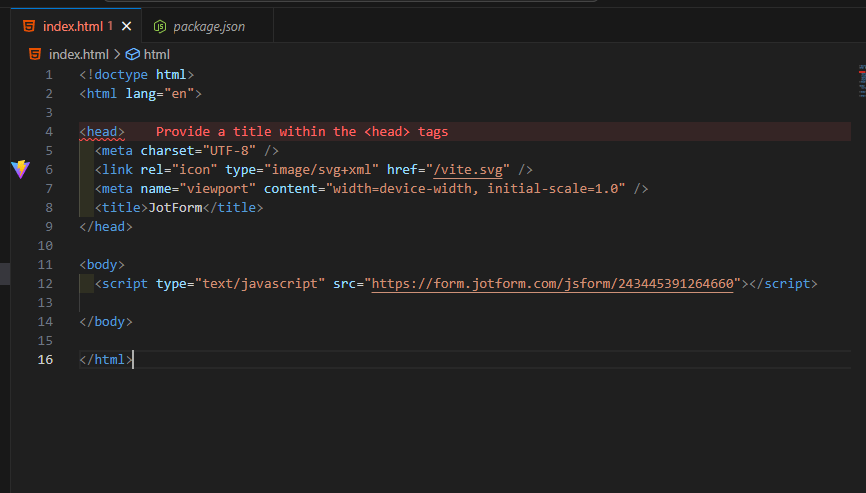Click the breadcrumb chevron separator
Screen dimensions: 866x493
tap(117, 54)
